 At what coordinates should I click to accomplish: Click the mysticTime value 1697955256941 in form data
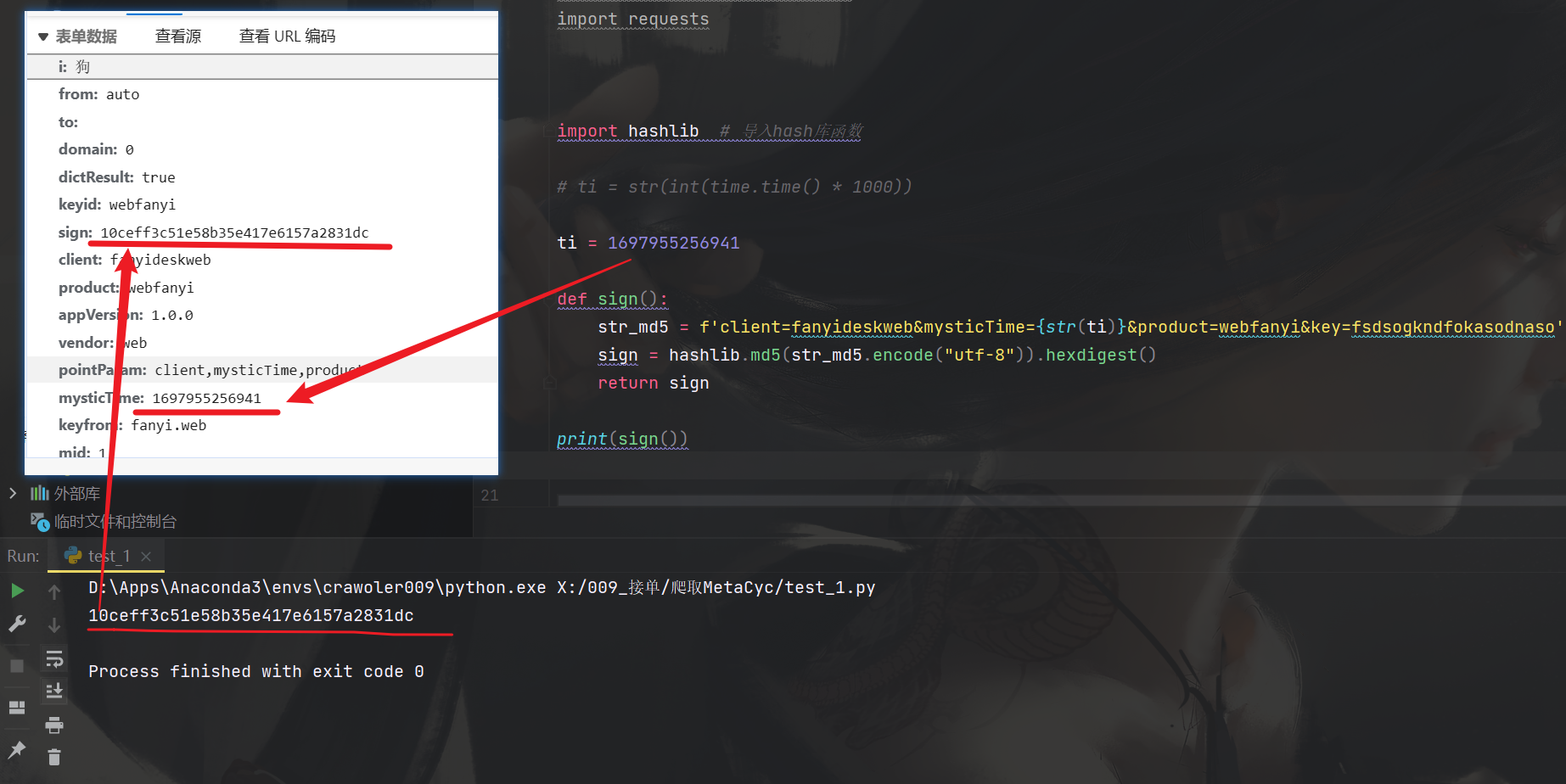[x=207, y=398]
